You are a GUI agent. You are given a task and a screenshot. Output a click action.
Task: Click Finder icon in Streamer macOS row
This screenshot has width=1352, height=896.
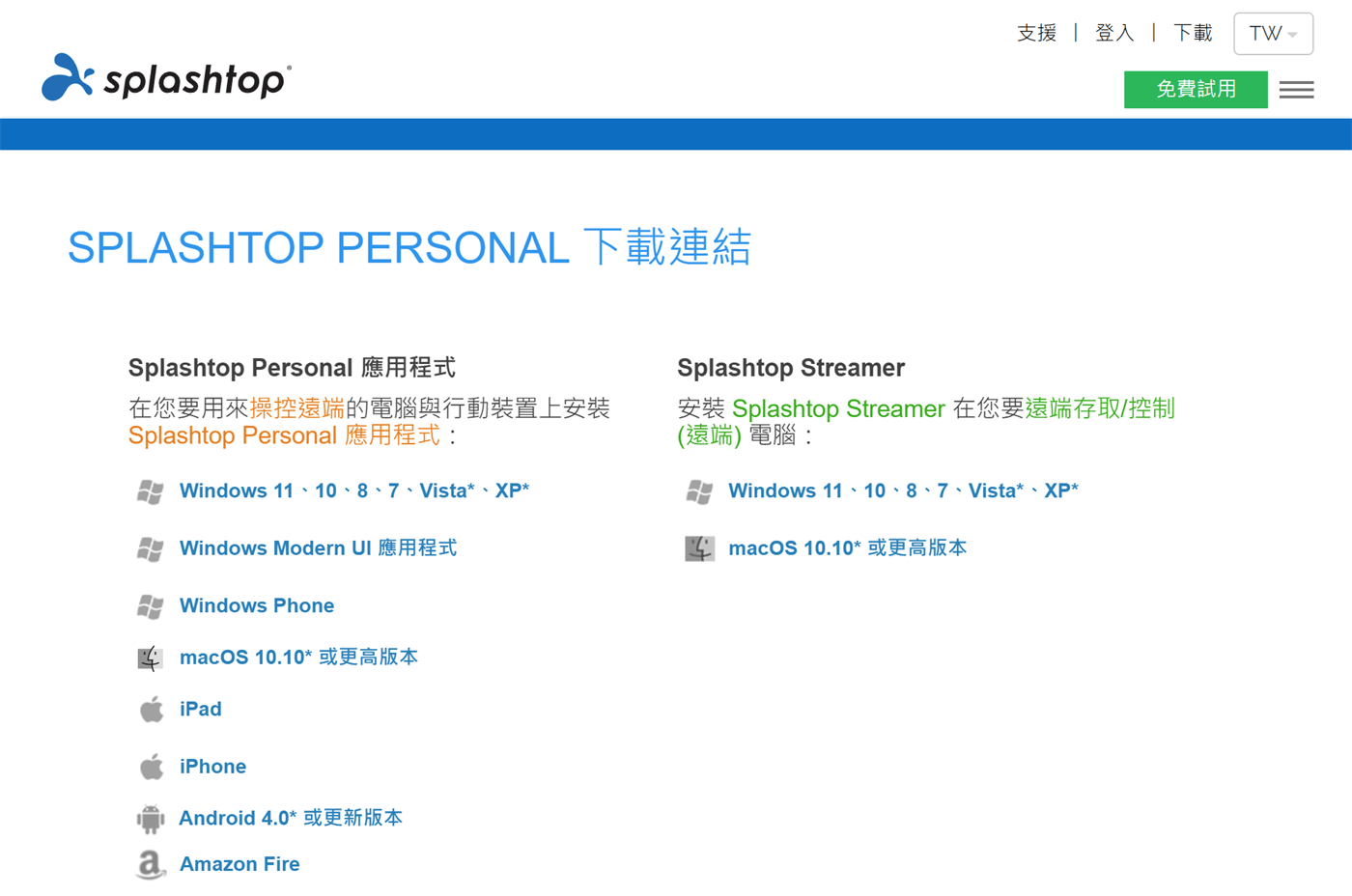pyautogui.click(x=699, y=548)
